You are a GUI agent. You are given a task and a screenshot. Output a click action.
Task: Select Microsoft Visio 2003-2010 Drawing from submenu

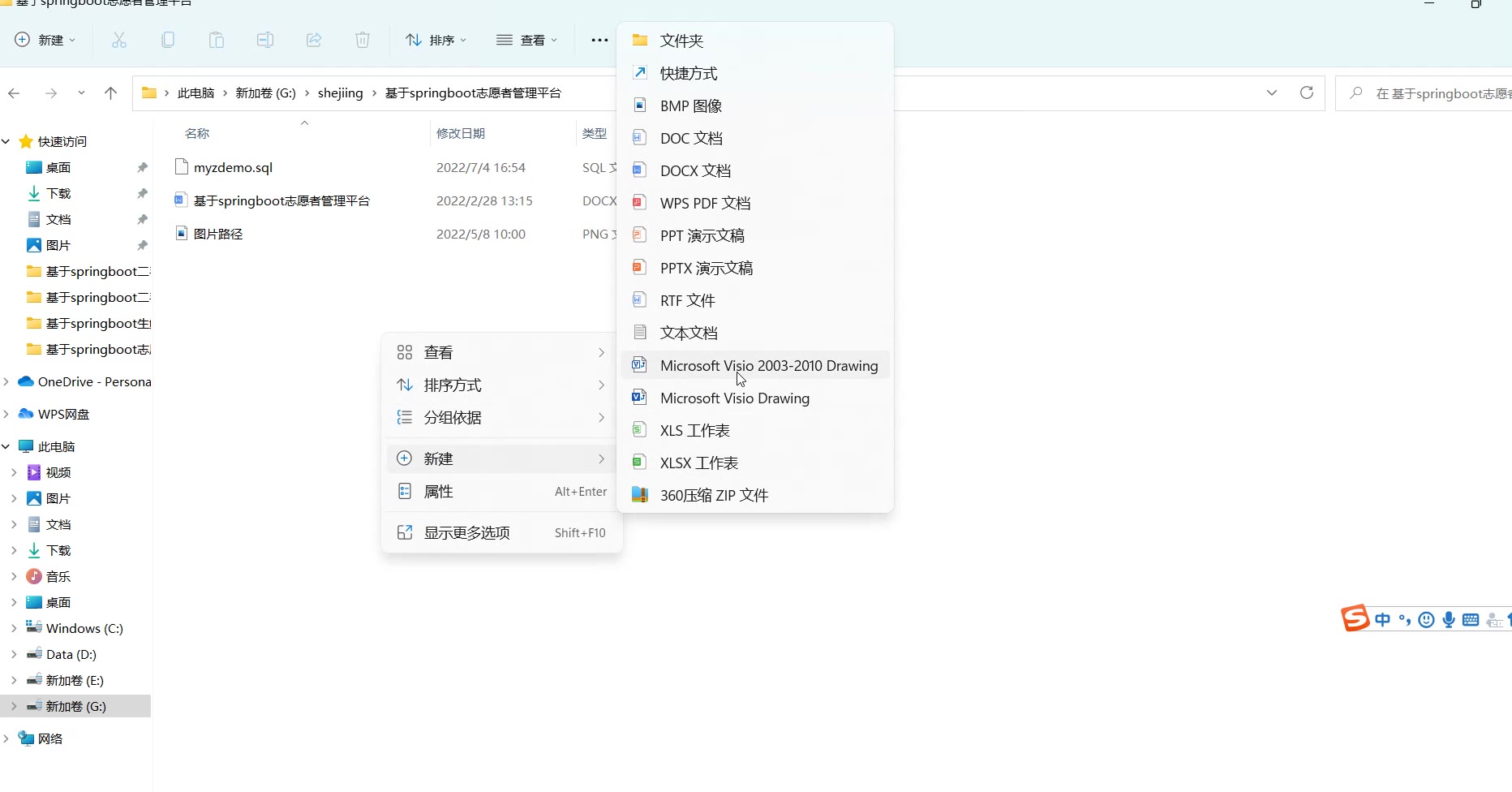click(x=768, y=366)
